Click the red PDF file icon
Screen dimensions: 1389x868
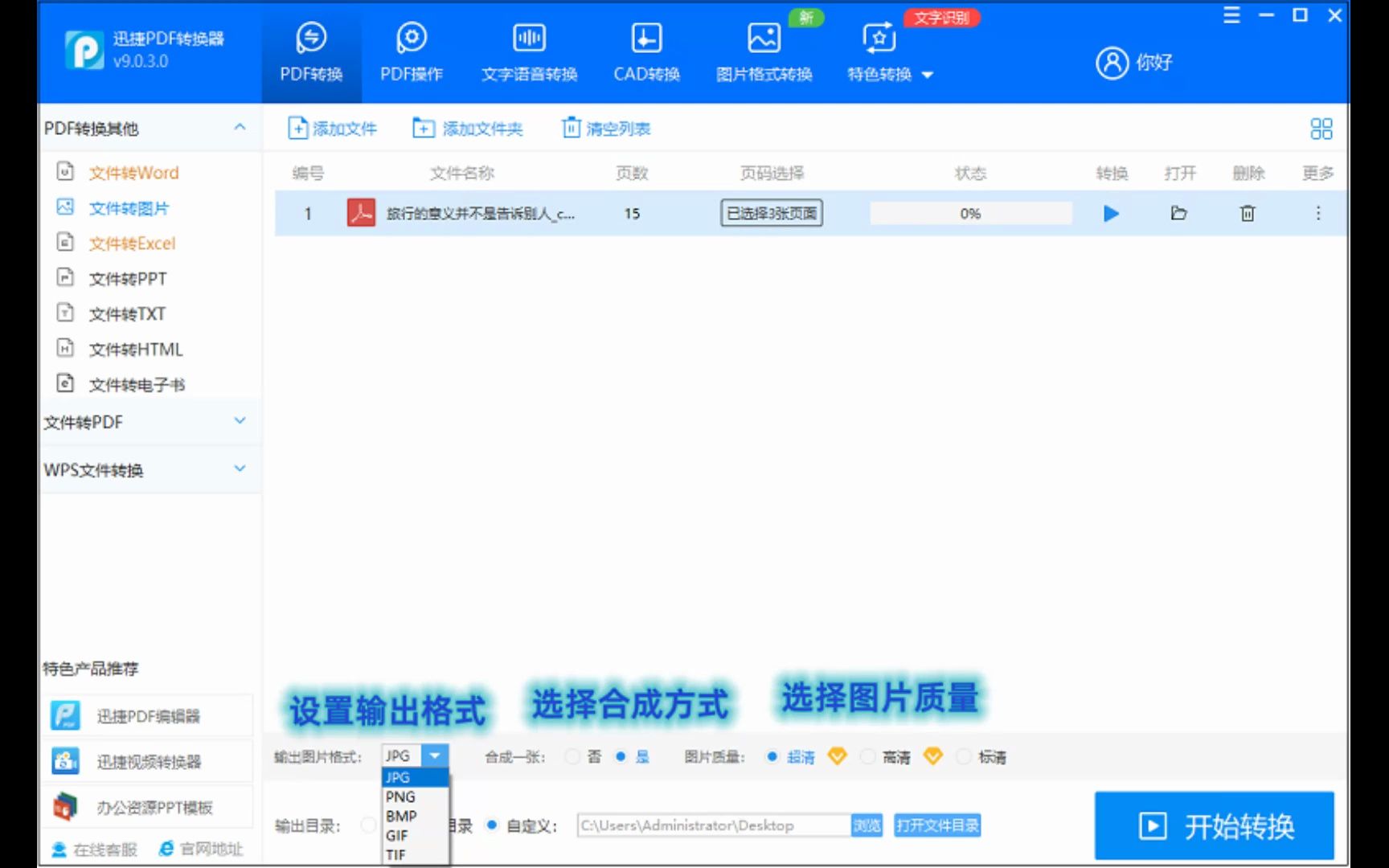(x=361, y=213)
